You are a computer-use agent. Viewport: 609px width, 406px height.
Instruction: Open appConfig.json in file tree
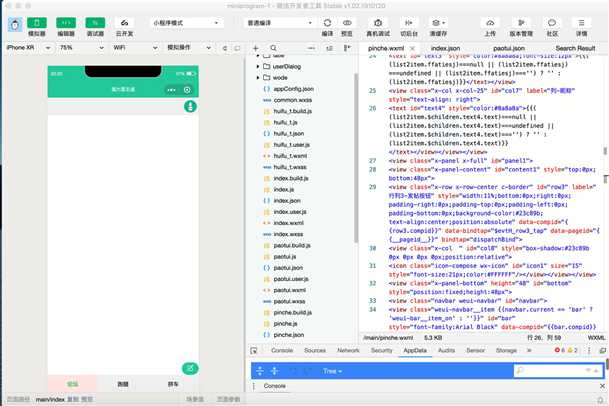pos(293,89)
